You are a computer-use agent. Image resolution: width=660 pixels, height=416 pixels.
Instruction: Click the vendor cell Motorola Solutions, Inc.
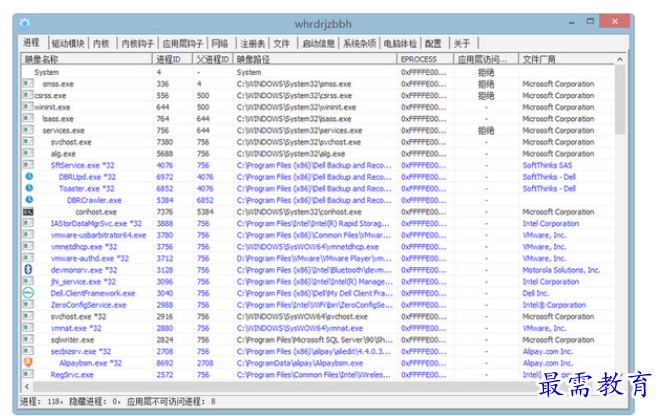[x=561, y=270]
